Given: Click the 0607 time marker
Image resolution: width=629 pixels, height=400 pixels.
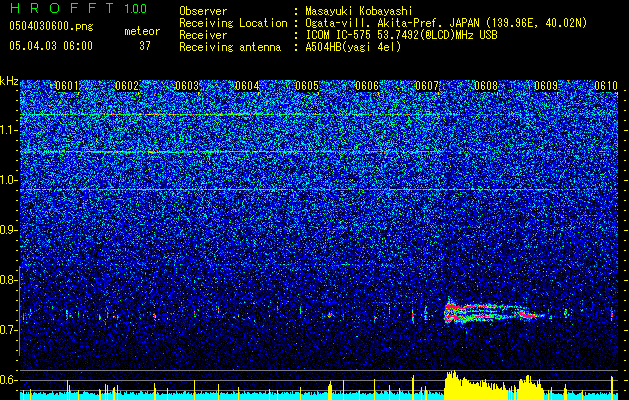Looking at the screenshot, I should click(427, 86).
